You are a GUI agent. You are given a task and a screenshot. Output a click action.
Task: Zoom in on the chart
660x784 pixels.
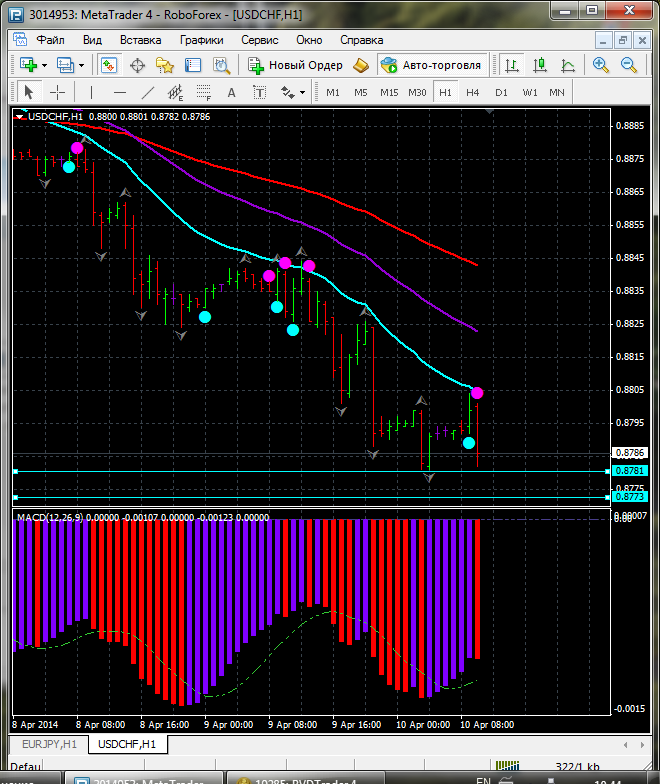(600, 65)
